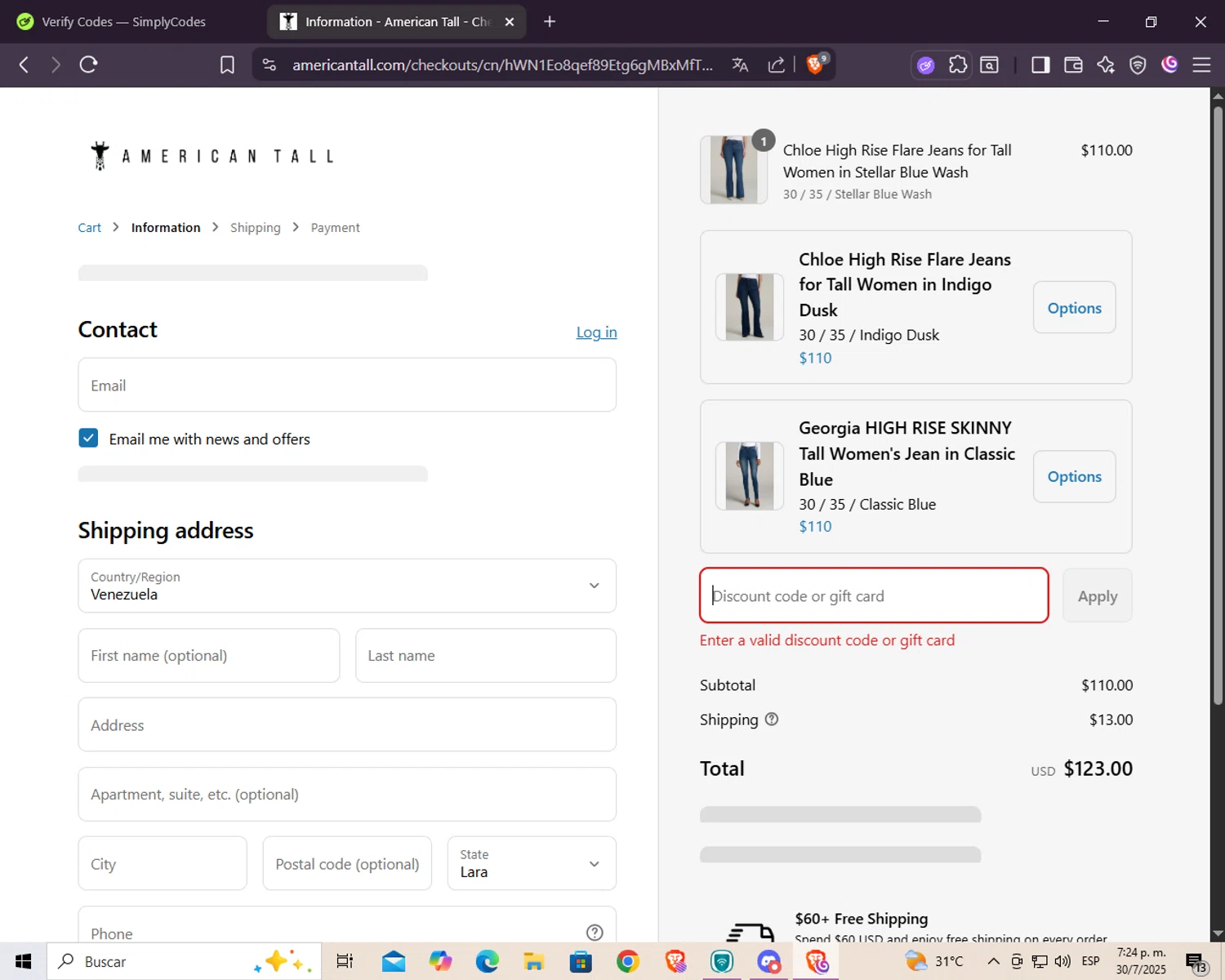Open Brave VPN shield icon
The image size is (1225, 980).
coord(1138,65)
